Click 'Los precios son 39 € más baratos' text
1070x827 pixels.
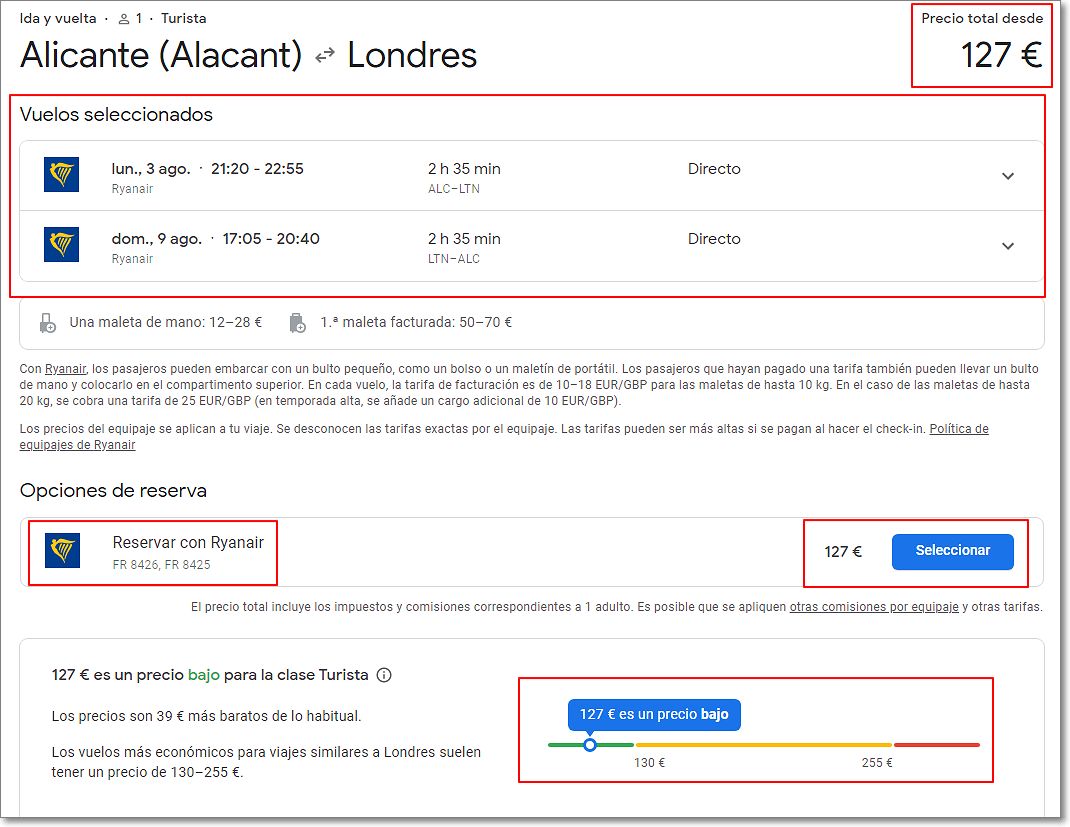click(x=206, y=716)
